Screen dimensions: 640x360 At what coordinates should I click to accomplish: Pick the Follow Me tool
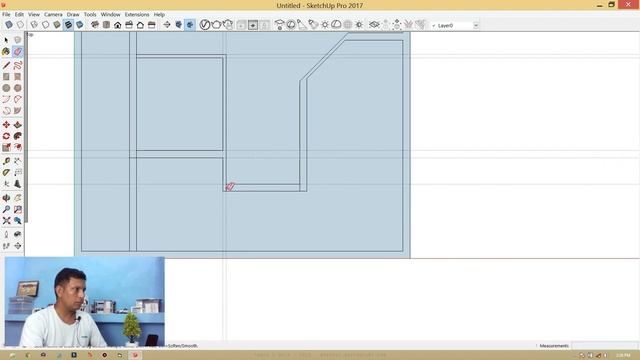[18, 136]
